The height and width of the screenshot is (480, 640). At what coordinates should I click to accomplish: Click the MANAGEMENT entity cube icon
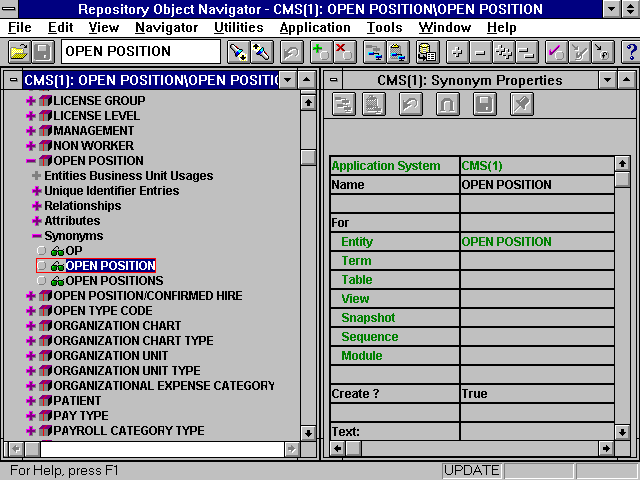(45, 130)
